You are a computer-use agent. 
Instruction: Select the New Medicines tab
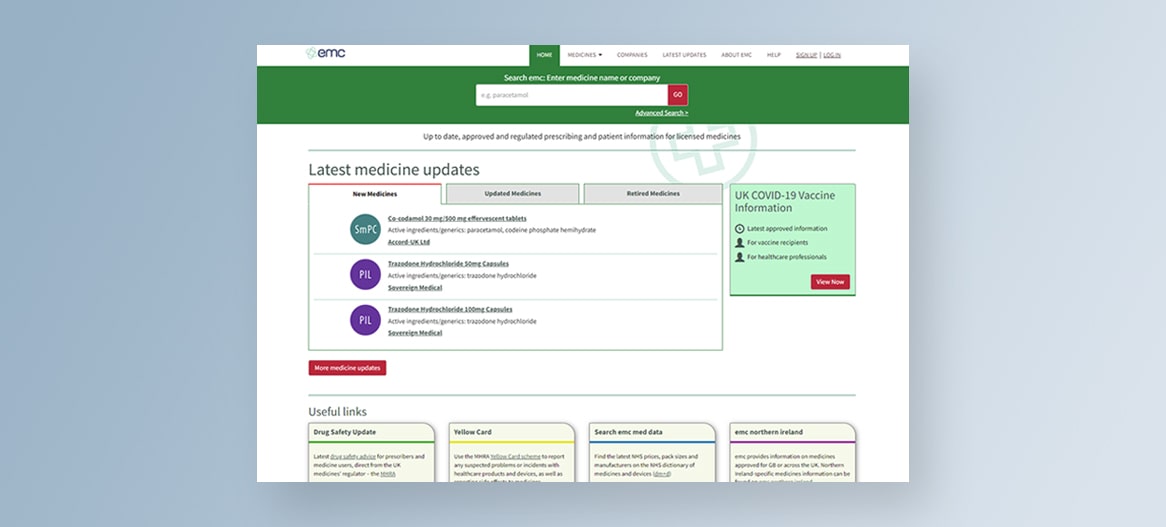(x=375, y=194)
